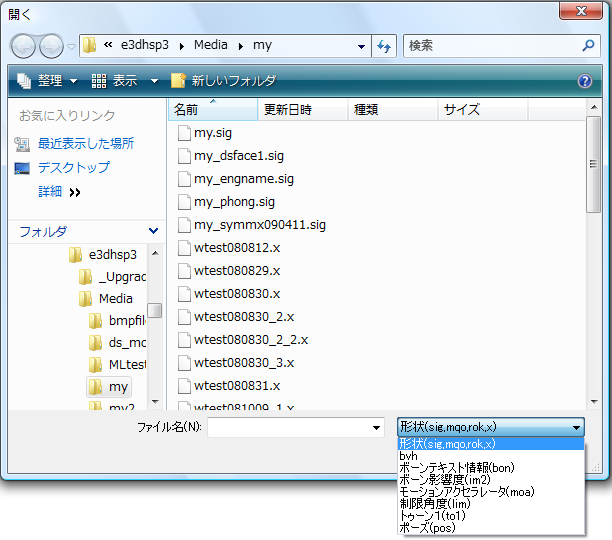Click the サイズ column header

click(462, 109)
